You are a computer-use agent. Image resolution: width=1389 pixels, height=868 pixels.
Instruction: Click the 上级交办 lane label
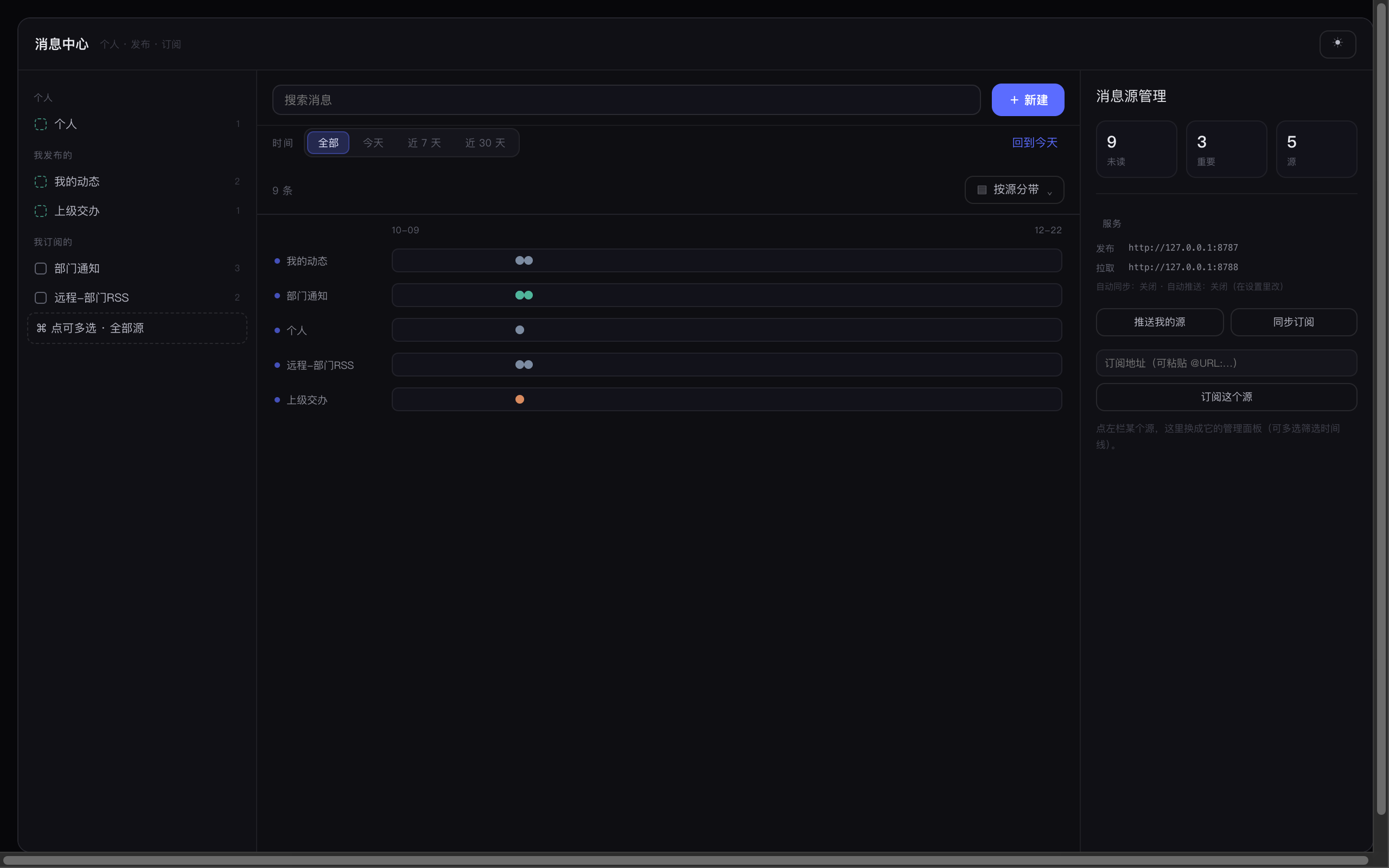[x=307, y=400]
